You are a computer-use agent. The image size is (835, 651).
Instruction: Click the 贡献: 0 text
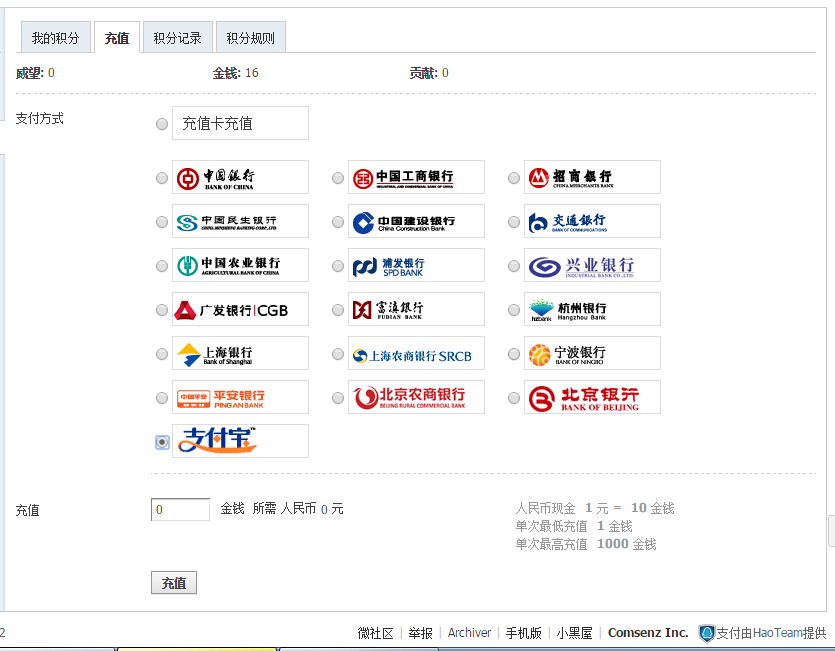(x=429, y=73)
